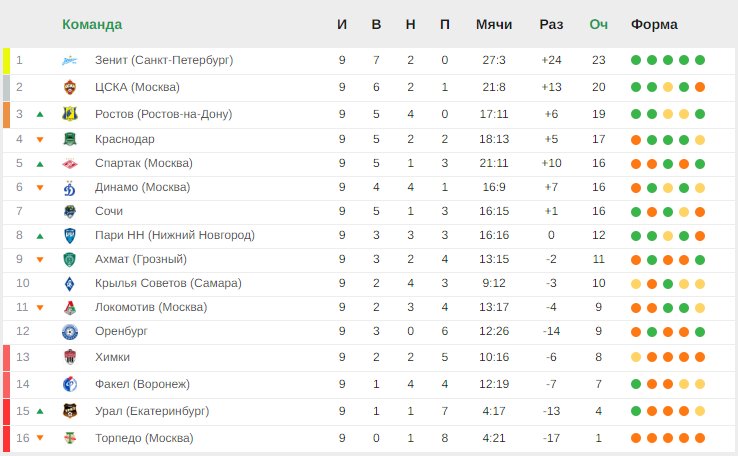The width and height of the screenshot is (738, 456).
Task: Click the Orenburg round club badge
Action: [x=70, y=332]
